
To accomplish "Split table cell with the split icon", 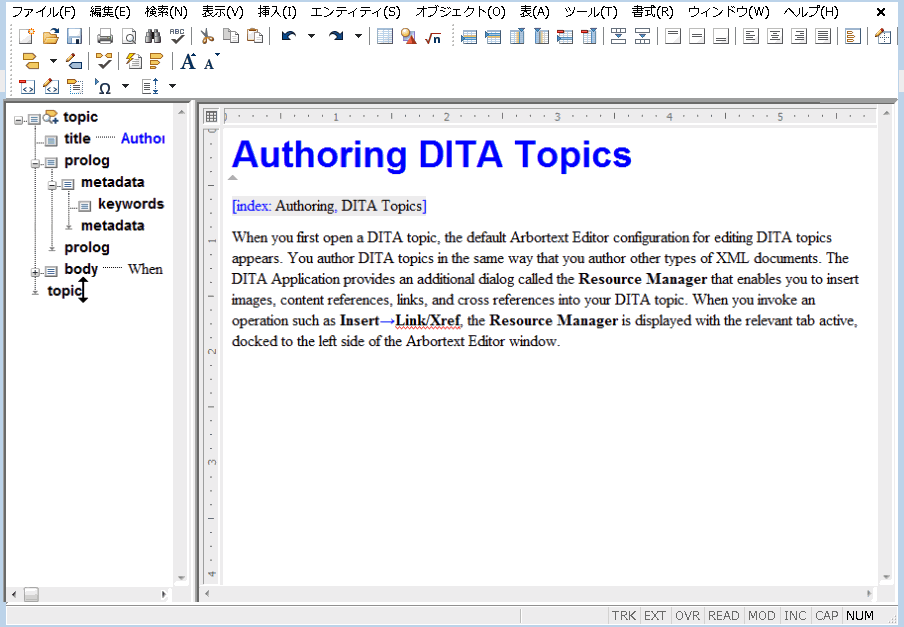I will coord(642,36).
